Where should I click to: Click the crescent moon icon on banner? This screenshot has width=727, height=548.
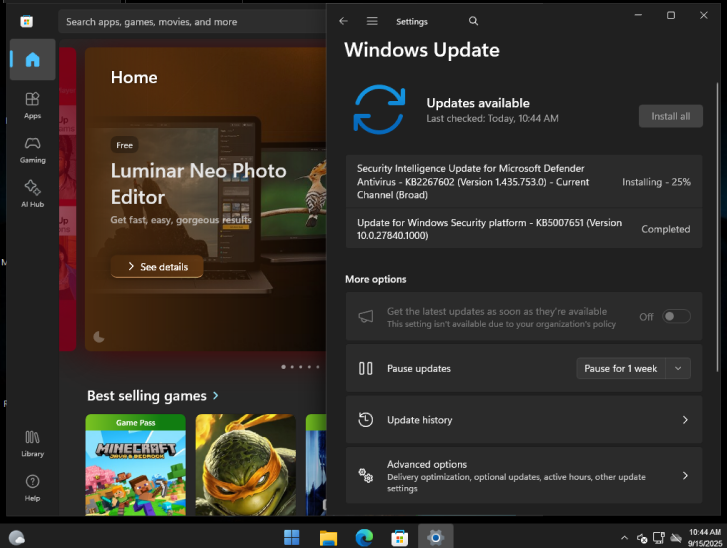(99, 337)
